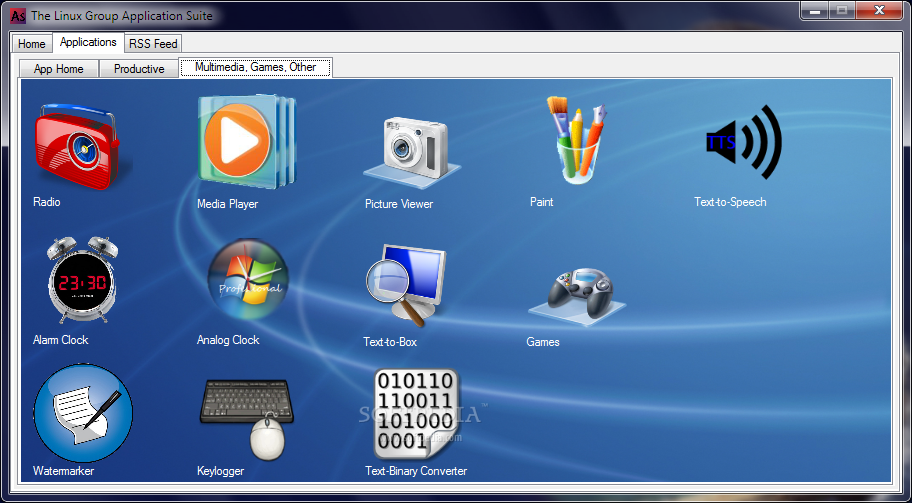Launch the Watermarker pen icon
This screenshot has width=912, height=503.
coord(83,413)
